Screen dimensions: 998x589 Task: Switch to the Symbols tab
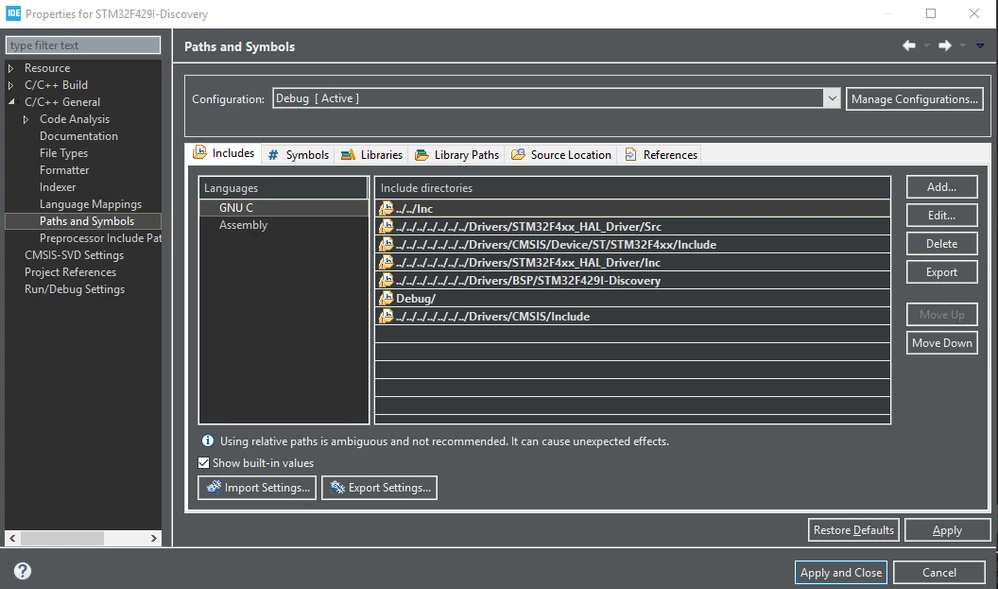pyautogui.click(x=299, y=155)
